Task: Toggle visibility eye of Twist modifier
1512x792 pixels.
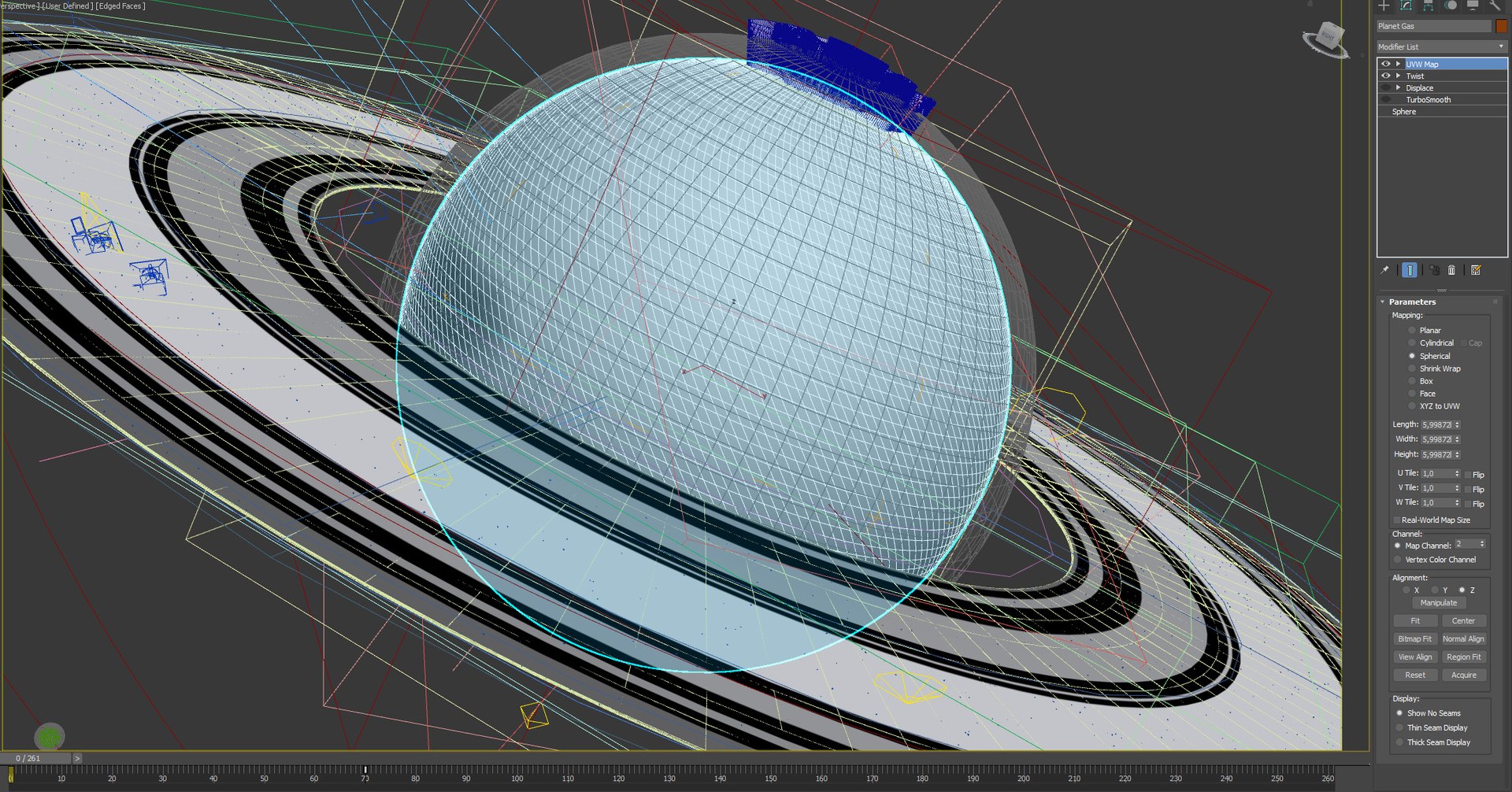Action: (x=1386, y=76)
